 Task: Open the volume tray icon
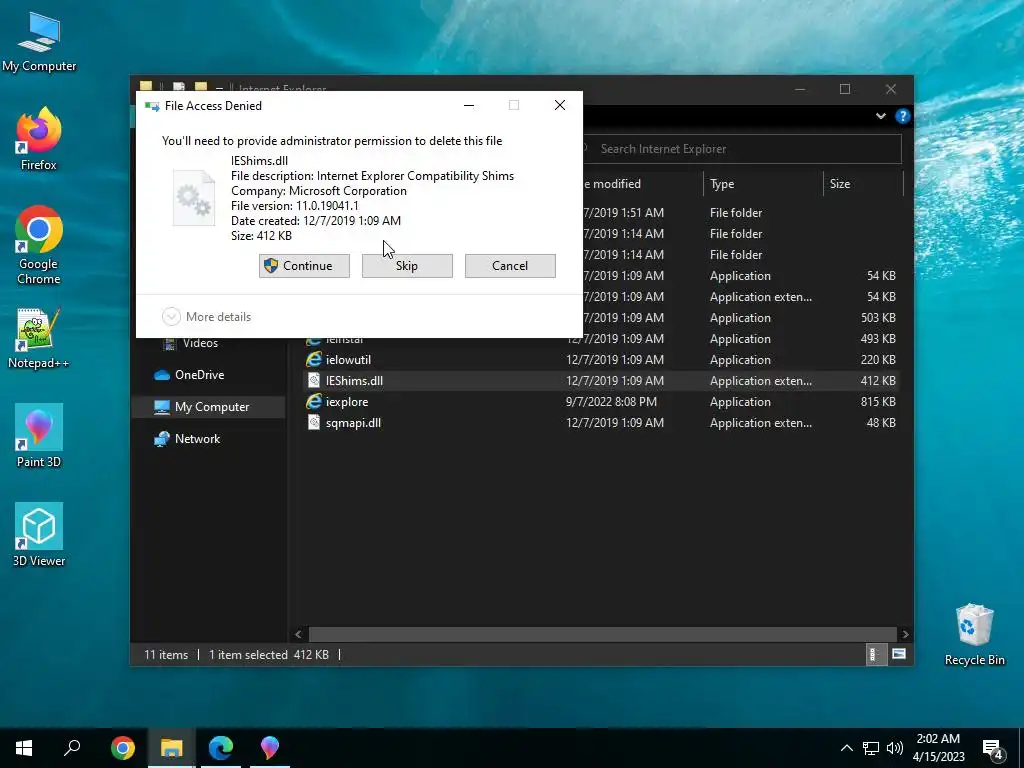click(x=895, y=748)
